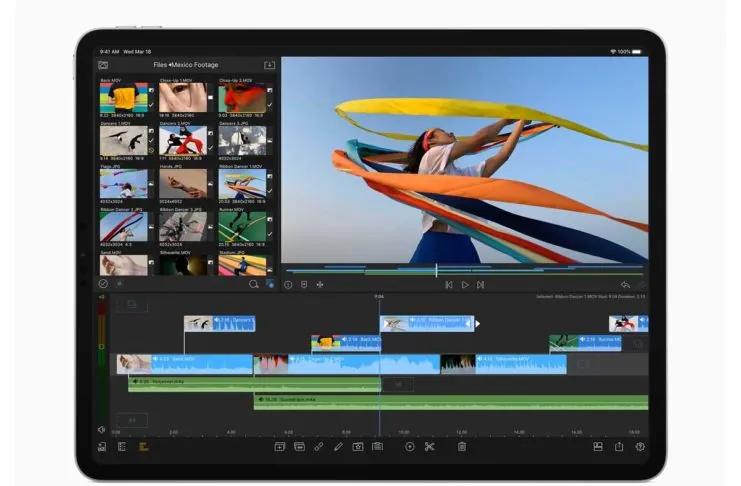741x486 pixels.
Task: Open the clip info icon below preview
Action: pyautogui.click(x=288, y=285)
